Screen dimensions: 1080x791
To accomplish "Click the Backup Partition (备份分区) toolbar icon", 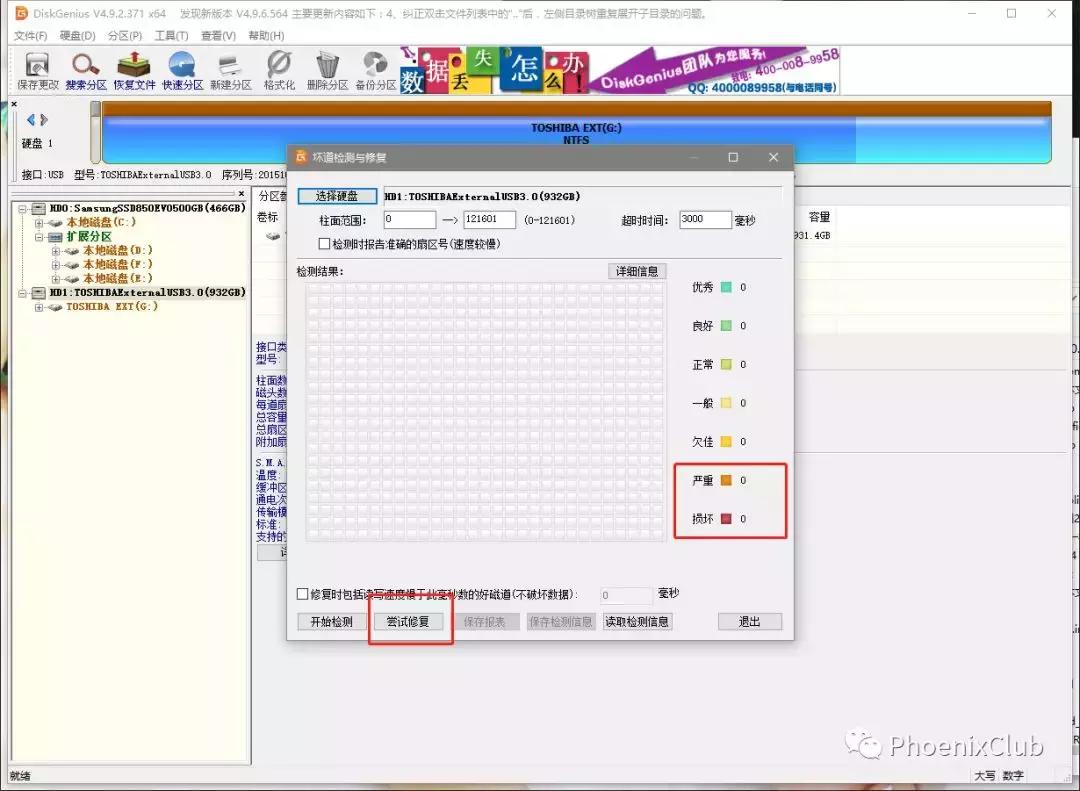I will click(375, 71).
